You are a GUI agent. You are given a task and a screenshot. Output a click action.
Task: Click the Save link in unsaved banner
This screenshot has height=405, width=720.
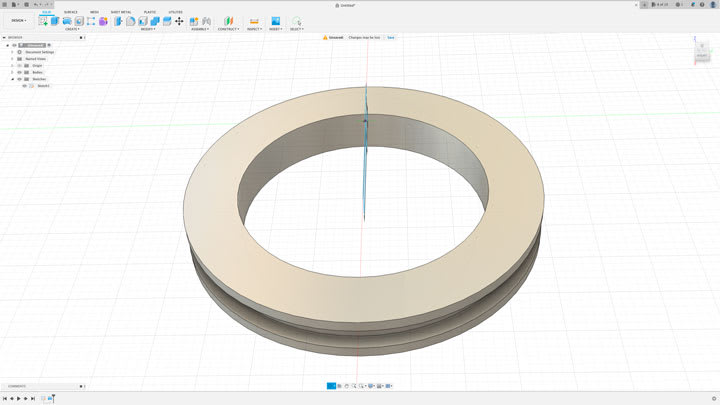391,38
